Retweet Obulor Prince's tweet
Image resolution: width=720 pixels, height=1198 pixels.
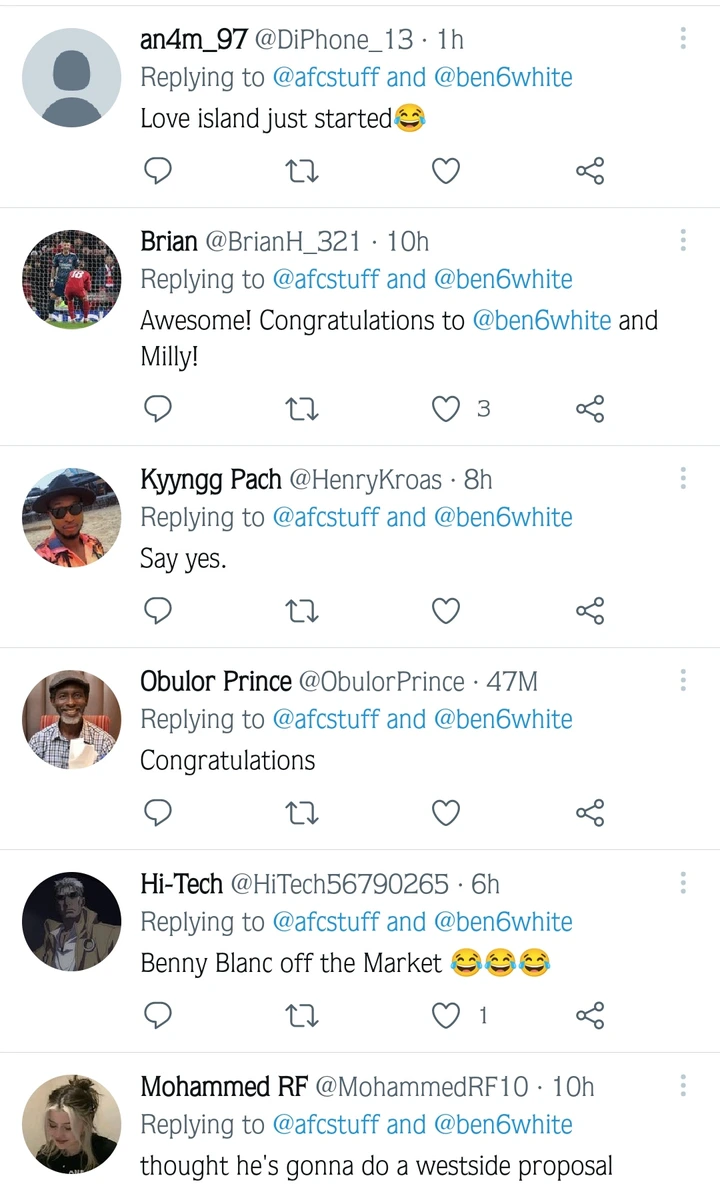(302, 813)
